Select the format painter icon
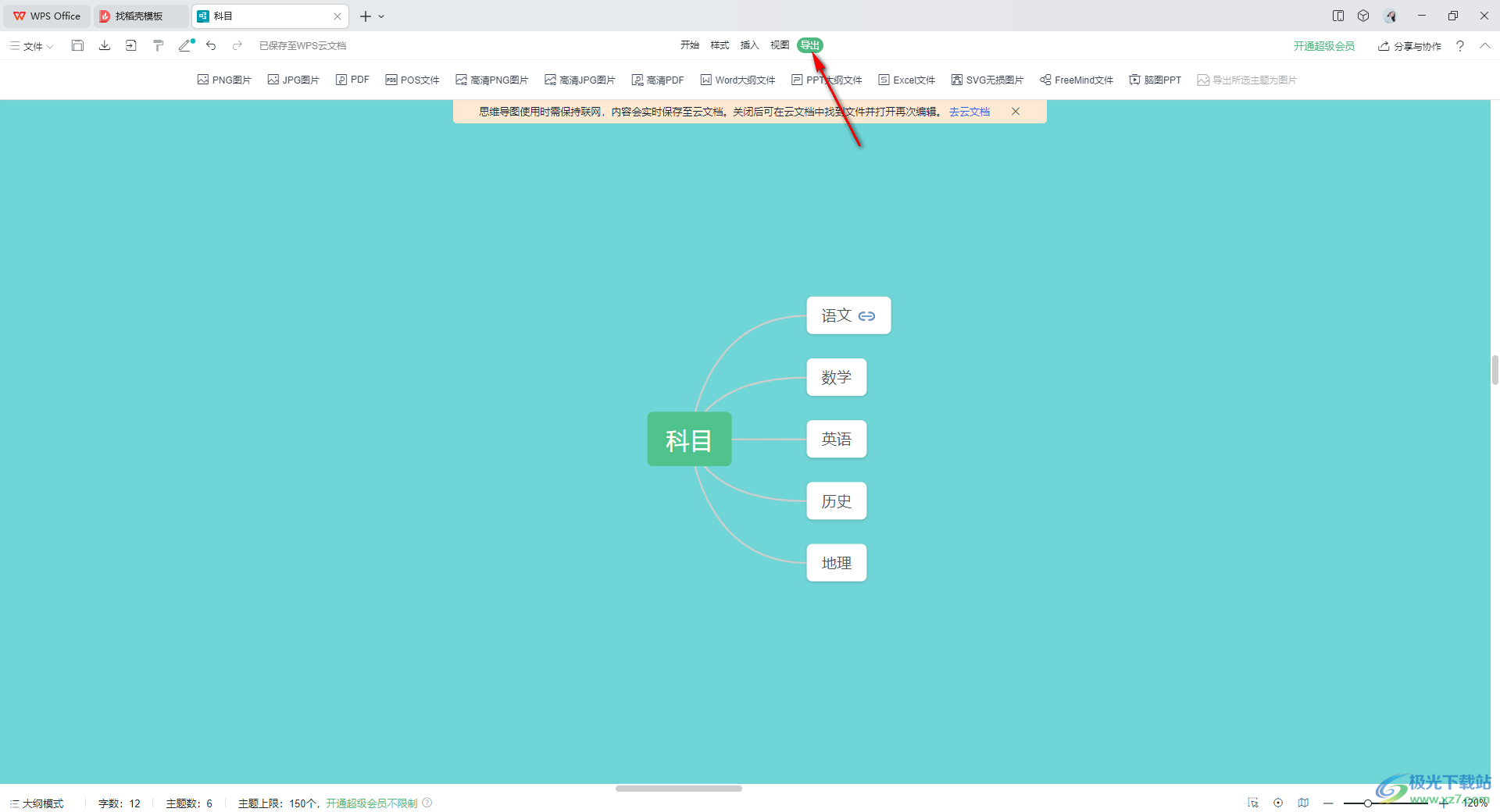 [158, 45]
